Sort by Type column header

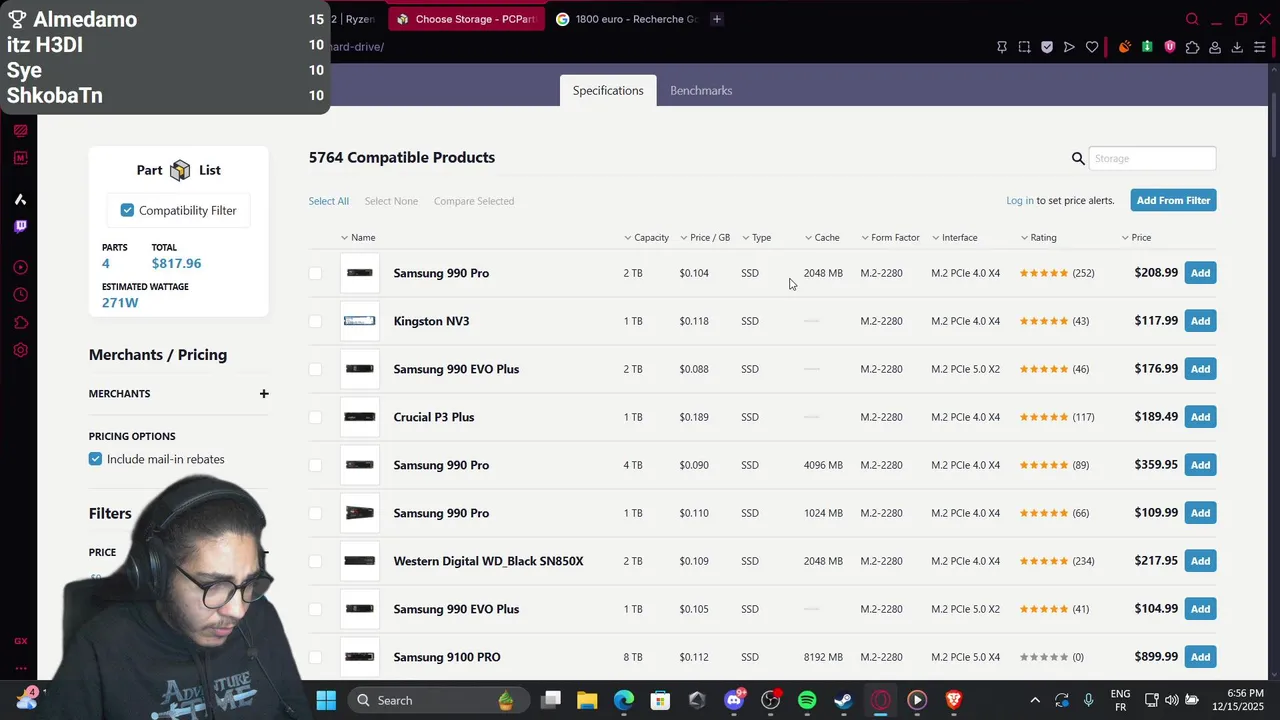(756, 238)
